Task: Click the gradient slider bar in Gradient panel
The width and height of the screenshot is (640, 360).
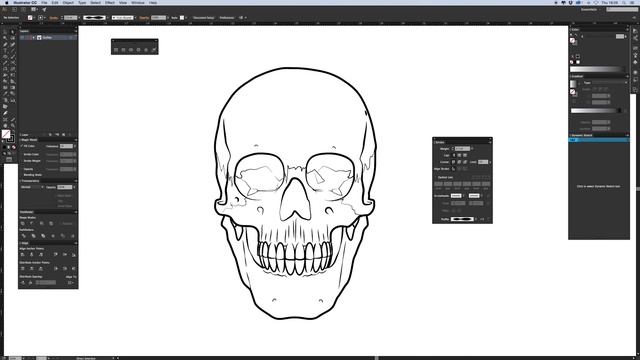Action: pos(596,111)
